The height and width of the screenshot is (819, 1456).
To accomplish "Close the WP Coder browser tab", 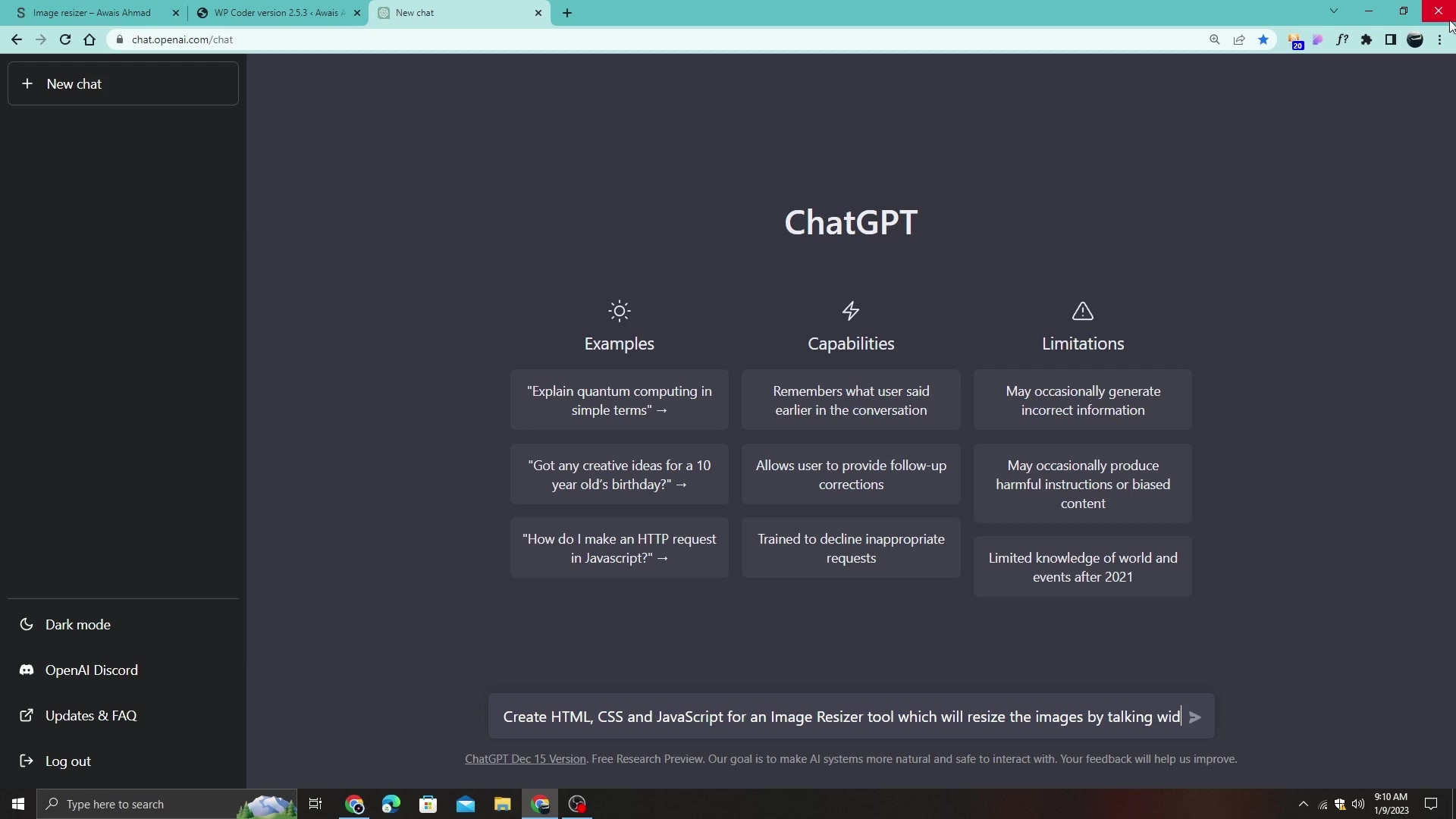I will pyautogui.click(x=357, y=13).
